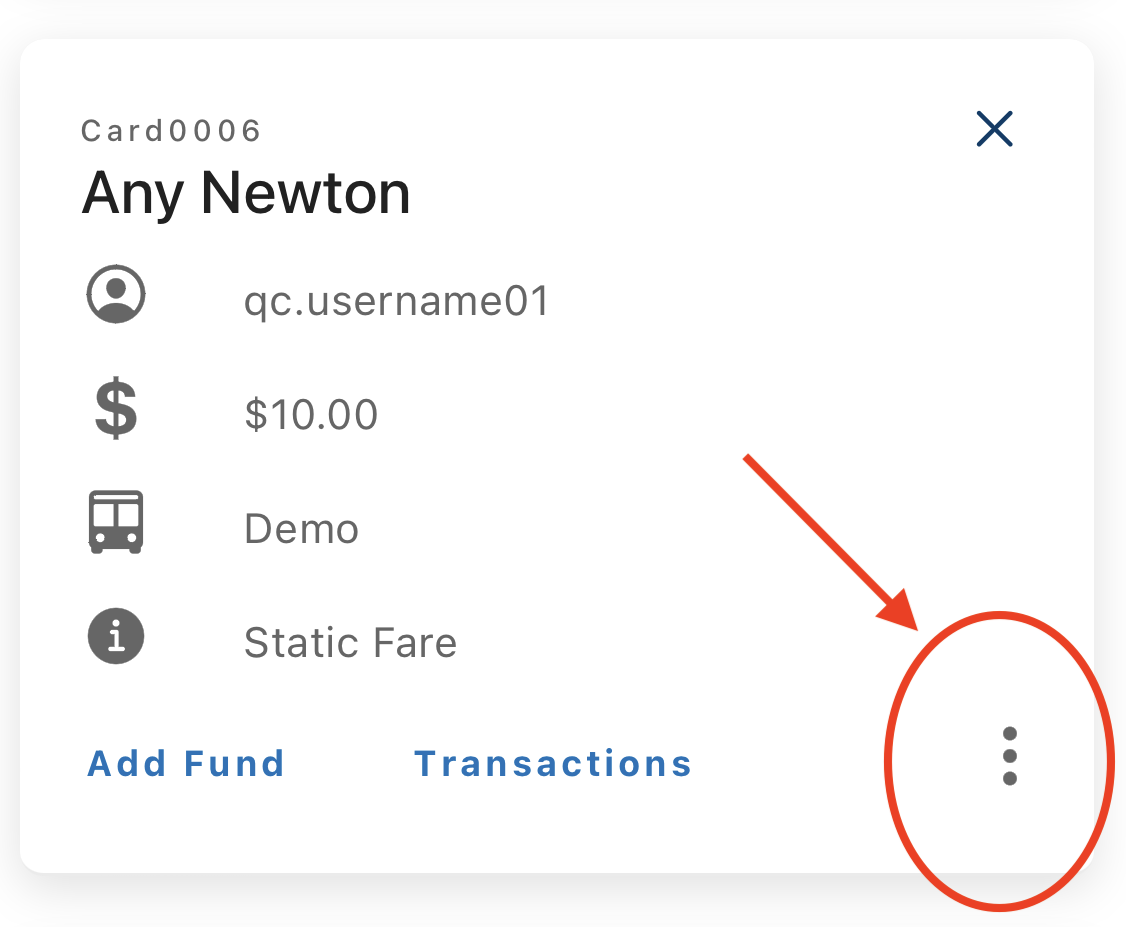Click the dollar sign balance icon
The height and width of the screenshot is (927, 1126).
point(116,409)
